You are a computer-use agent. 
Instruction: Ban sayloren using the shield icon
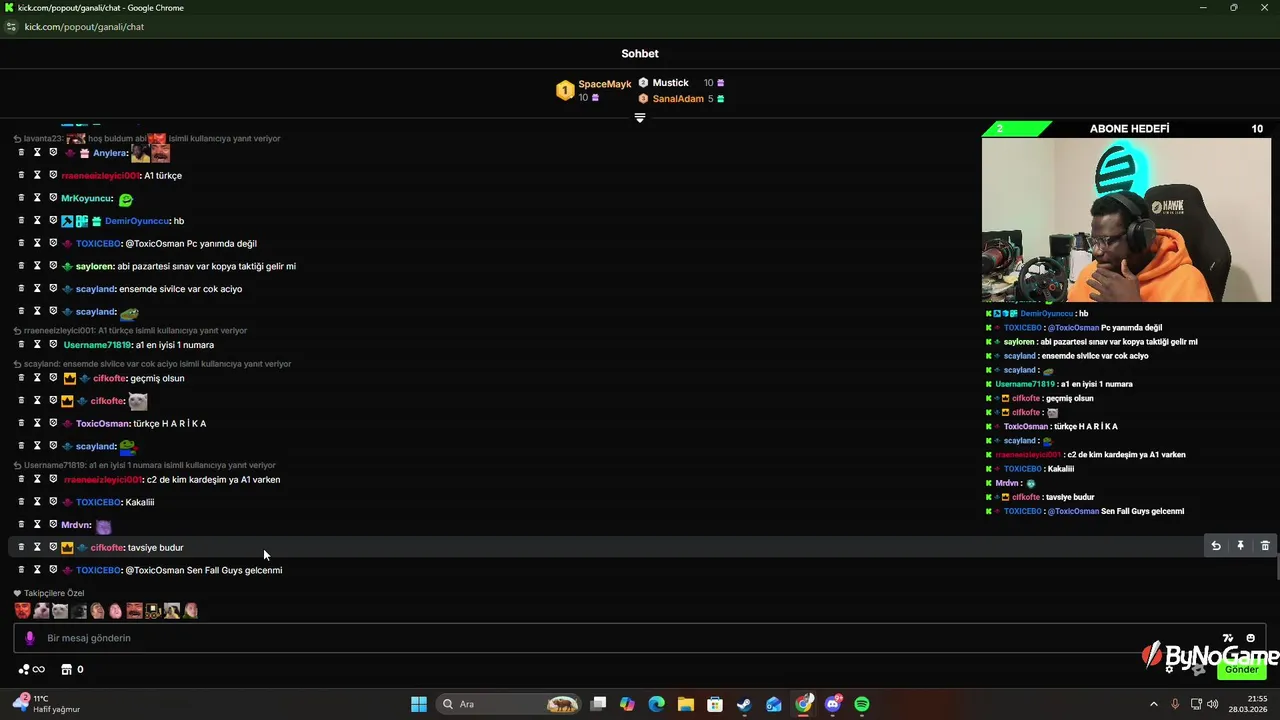click(53, 266)
